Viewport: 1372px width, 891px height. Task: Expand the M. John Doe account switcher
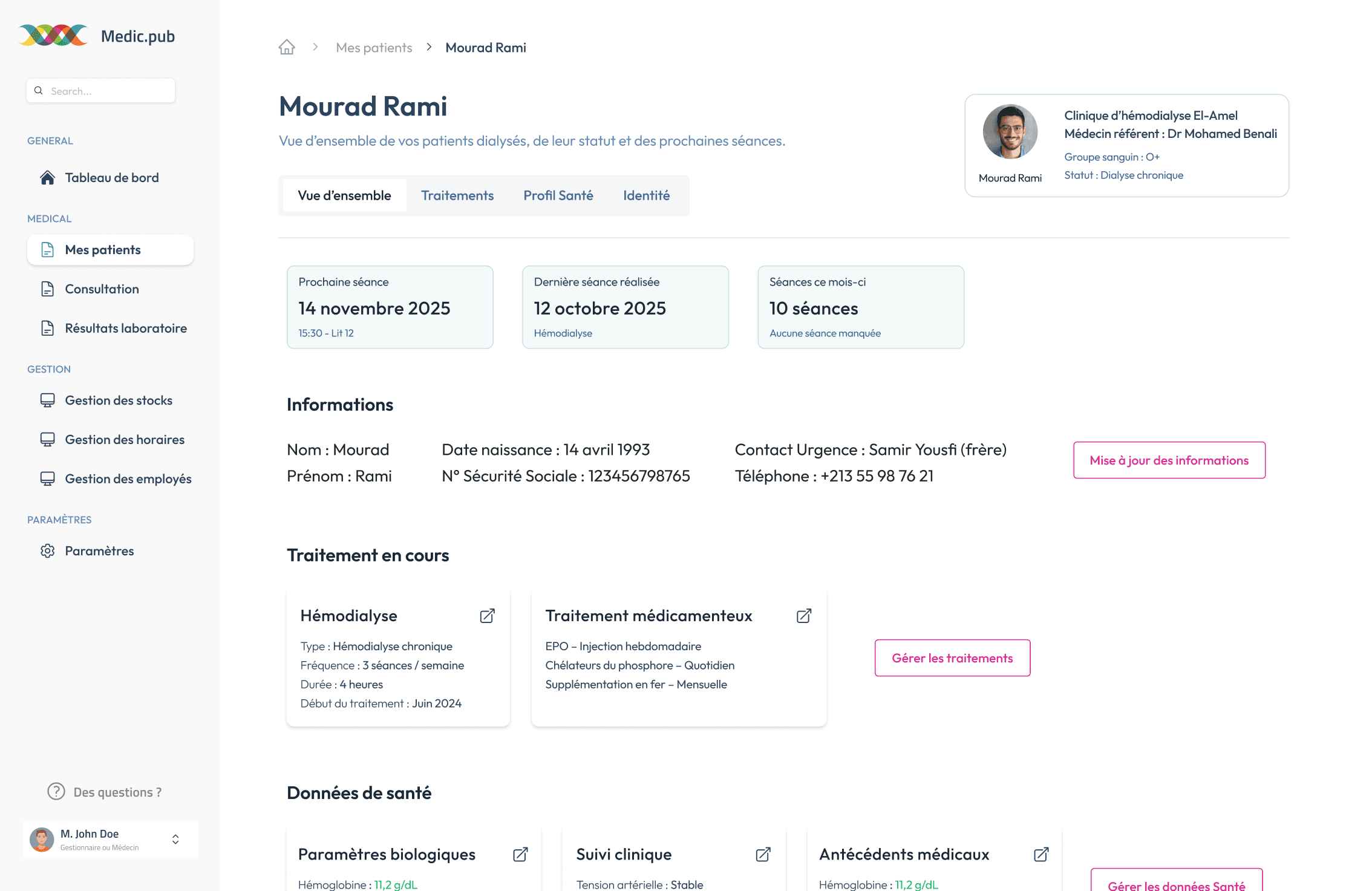point(175,839)
